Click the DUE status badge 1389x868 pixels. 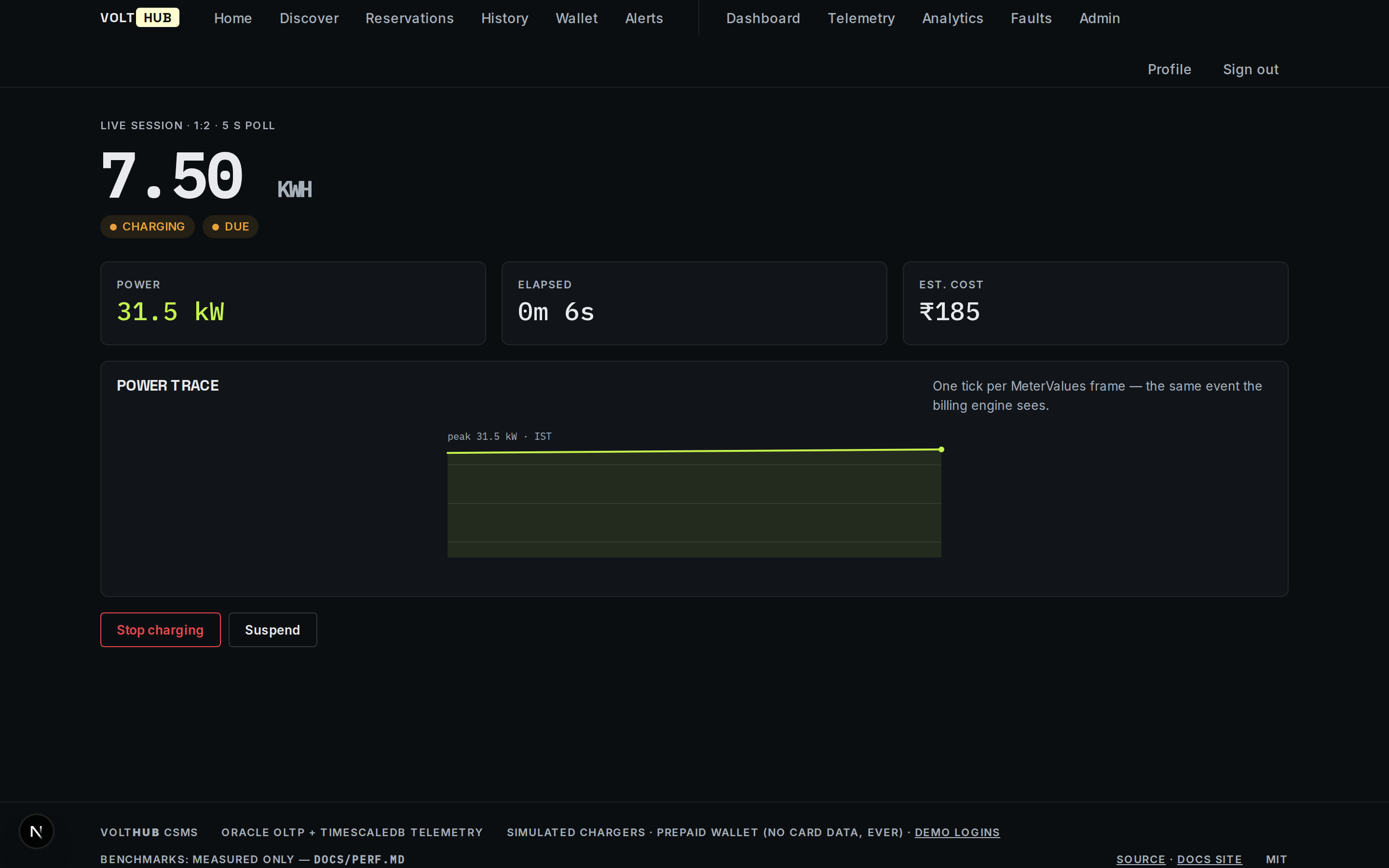(x=230, y=226)
